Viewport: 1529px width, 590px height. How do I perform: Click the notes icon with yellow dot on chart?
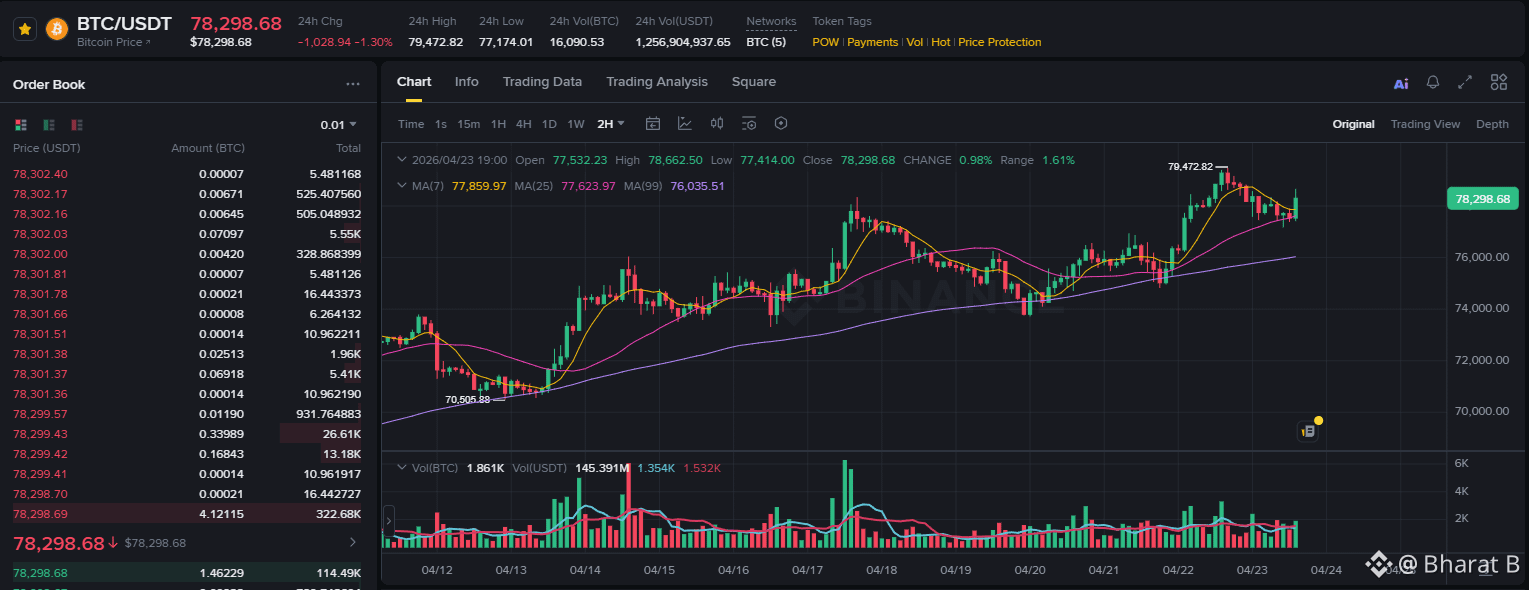point(1309,431)
